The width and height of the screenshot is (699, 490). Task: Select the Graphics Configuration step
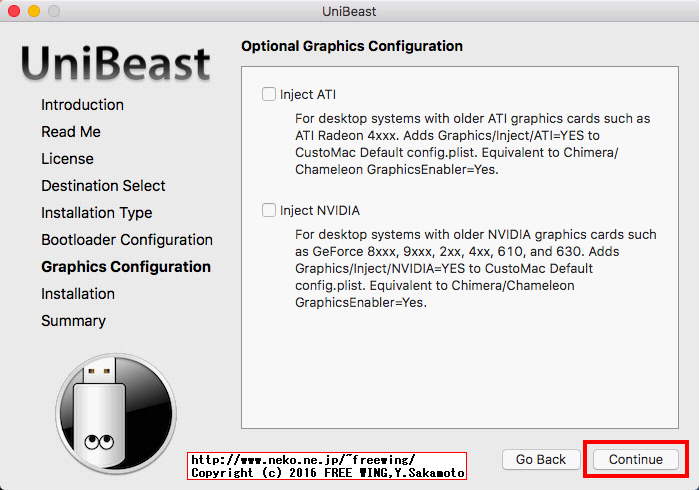(126, 267)
